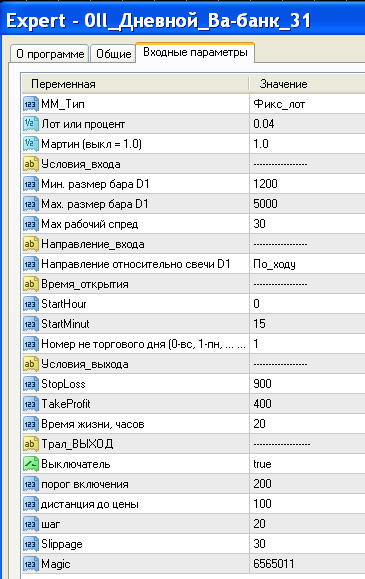Open the Фикс_лот value for MM_Тип
365x579 pixels.
tap(279, 104)
